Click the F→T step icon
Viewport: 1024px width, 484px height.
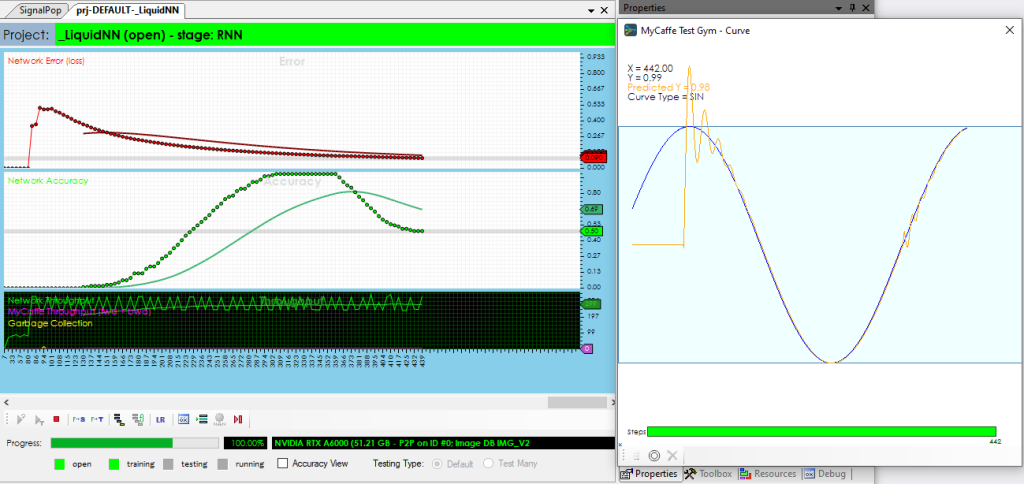click(x=96, y=420)
